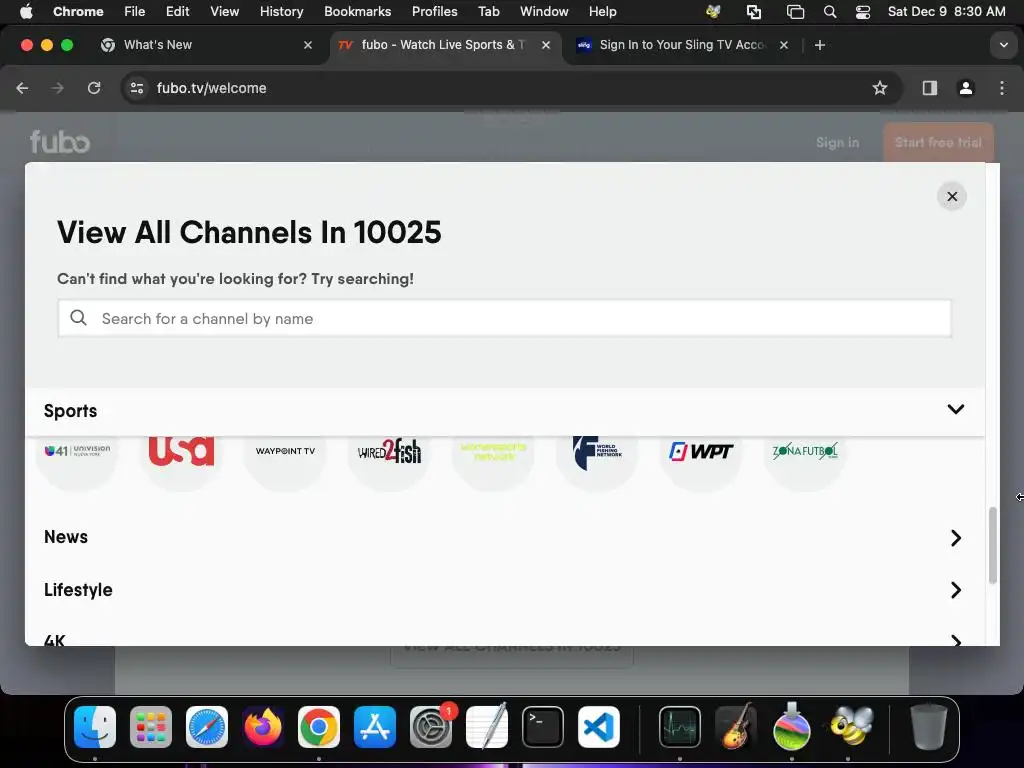The height and width of the screenshot is (768, 1024).
Task: Open the Profiles menu
Action: tap(435, 12)
